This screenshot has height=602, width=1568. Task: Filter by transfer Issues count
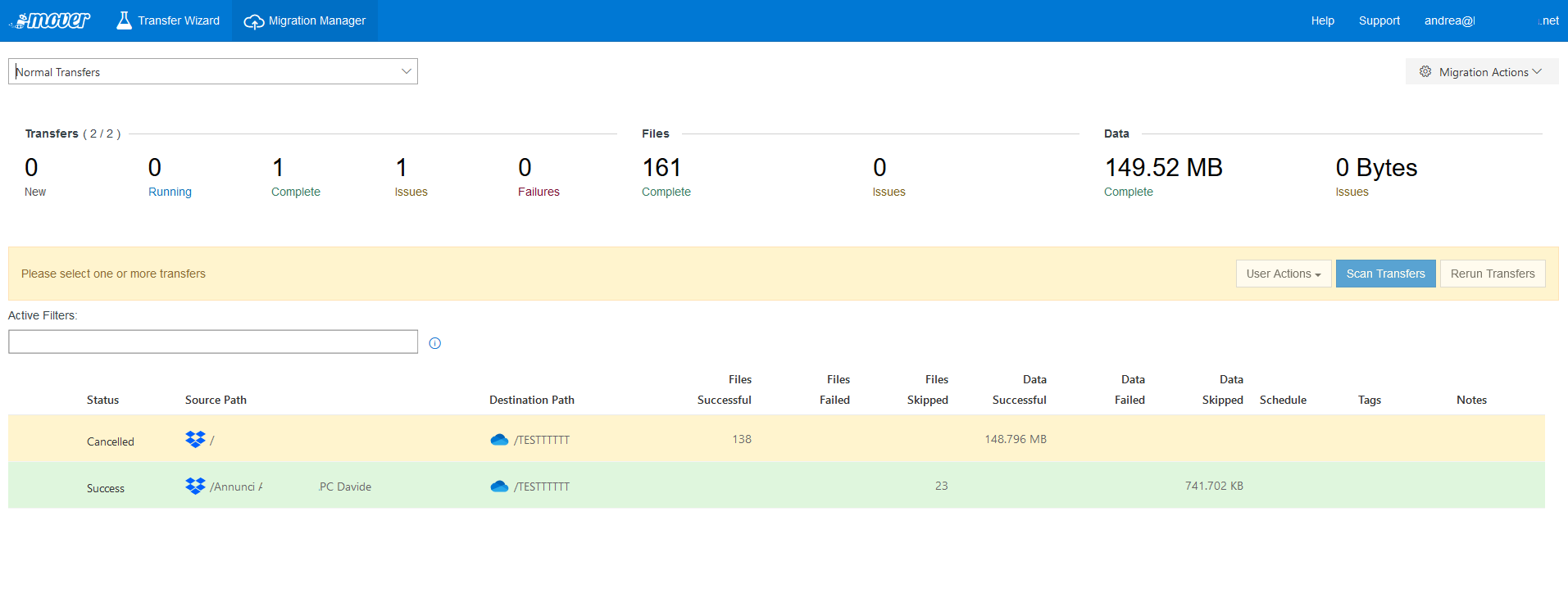(x=411, y=177)
